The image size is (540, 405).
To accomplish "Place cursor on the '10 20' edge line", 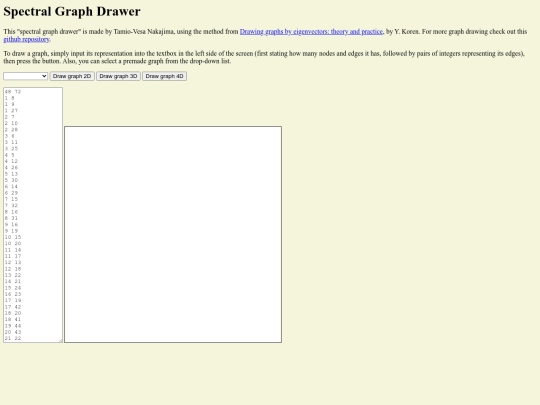I will pos(13,243).
